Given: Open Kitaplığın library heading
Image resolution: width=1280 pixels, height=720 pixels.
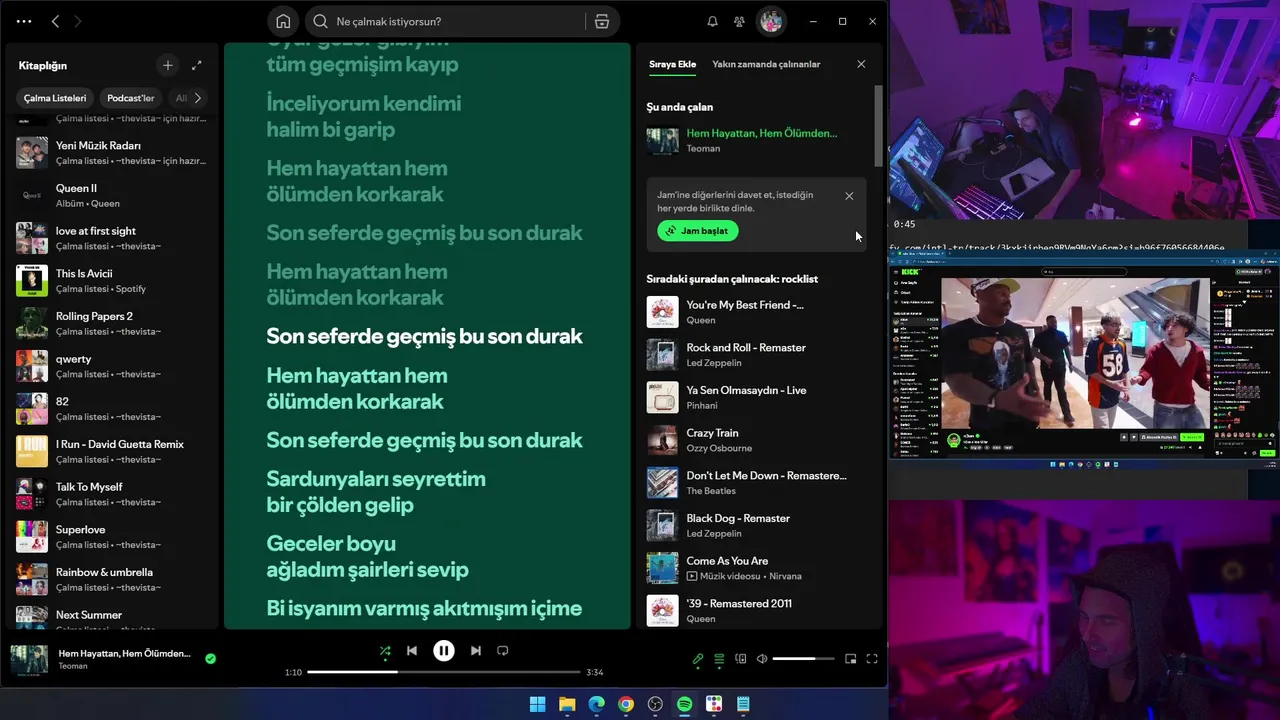Looking at the screenshot, I should (x=43, y=65).
